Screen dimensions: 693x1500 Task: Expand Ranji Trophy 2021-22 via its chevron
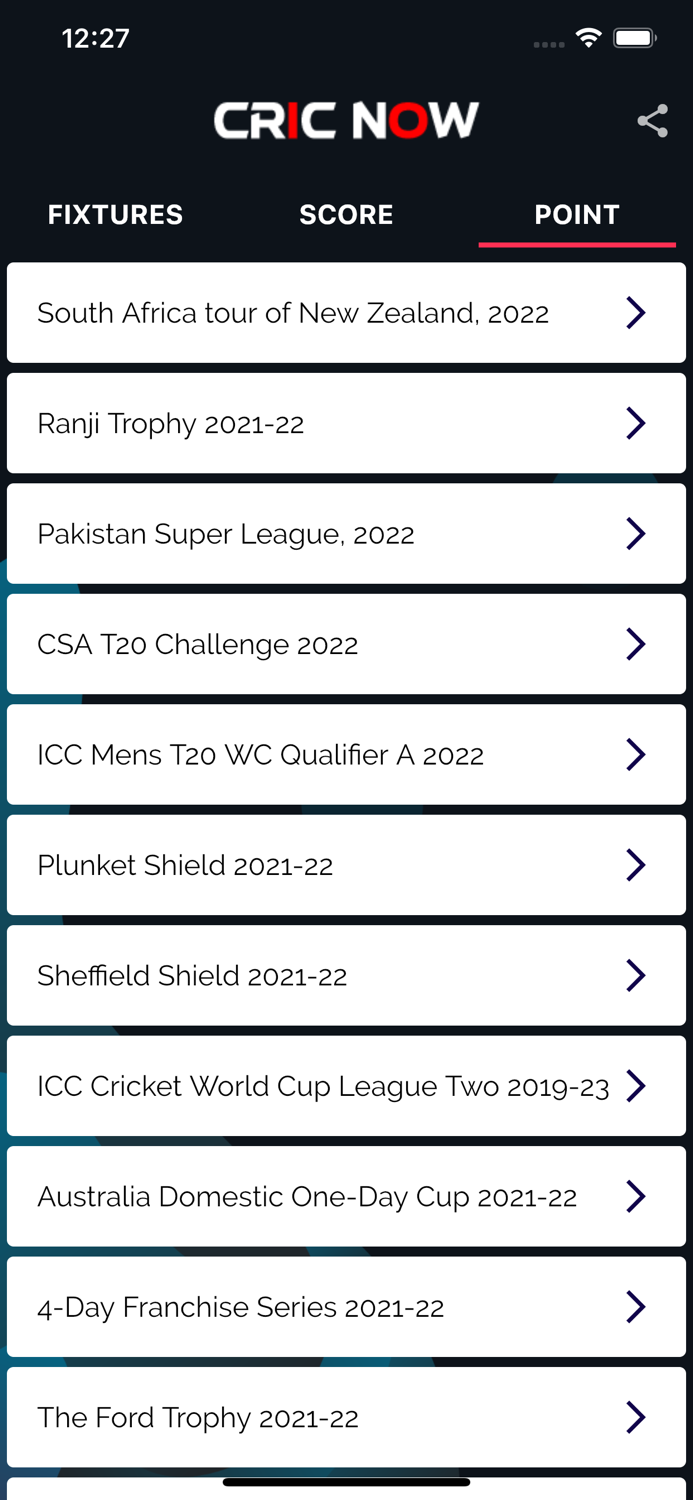click(x=636, y=423)
